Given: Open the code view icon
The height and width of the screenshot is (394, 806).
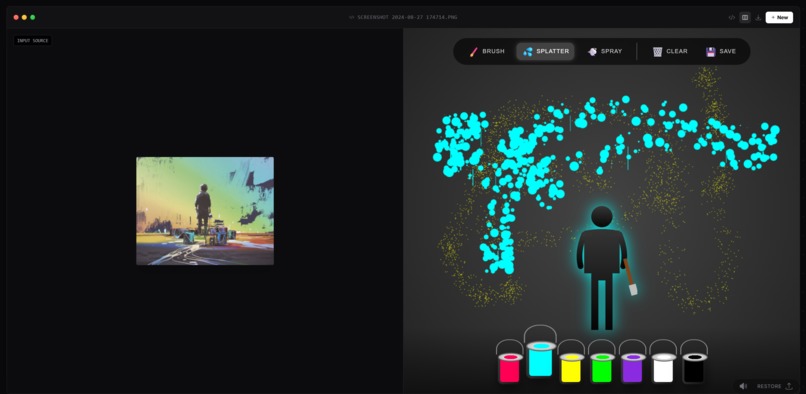Looking at the screenshot, I should [x=731, y=17].
